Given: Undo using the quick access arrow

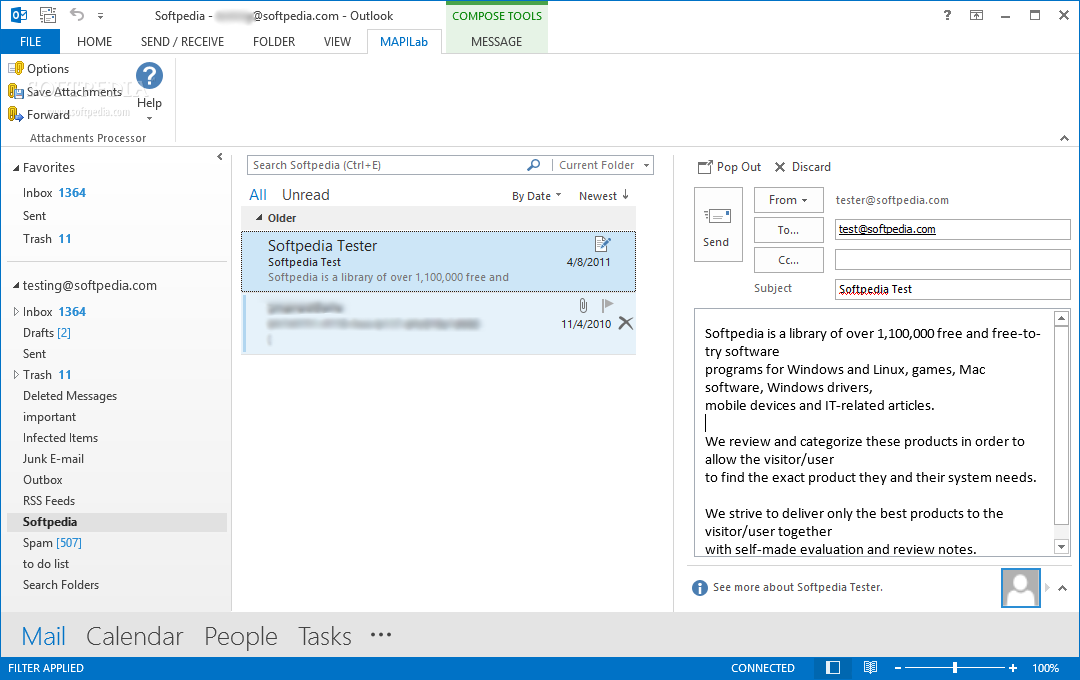Looking at the screenshot, I should point(77,15).
